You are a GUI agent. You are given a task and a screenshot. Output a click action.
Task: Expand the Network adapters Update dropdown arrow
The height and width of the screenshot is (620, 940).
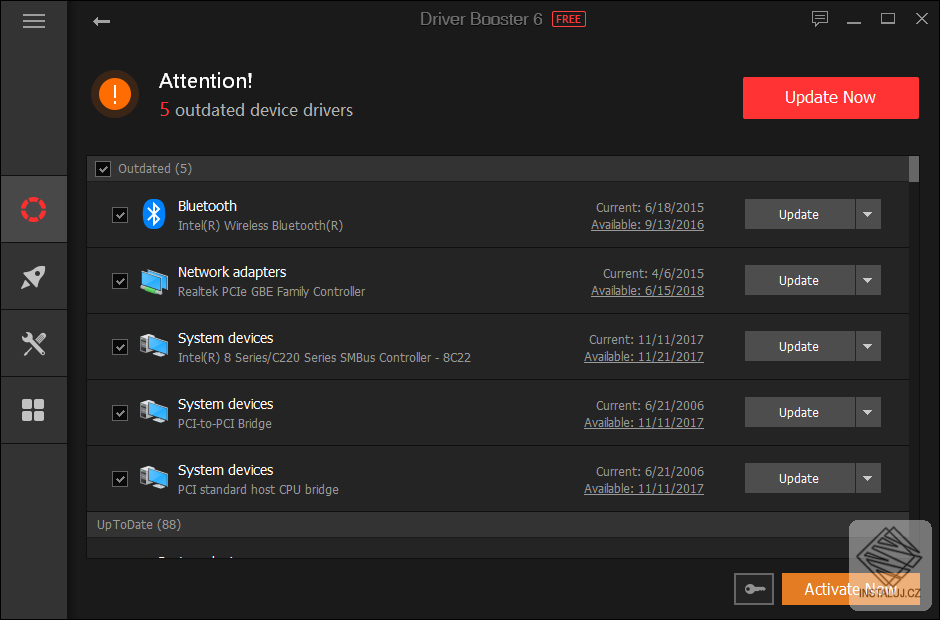868,280
